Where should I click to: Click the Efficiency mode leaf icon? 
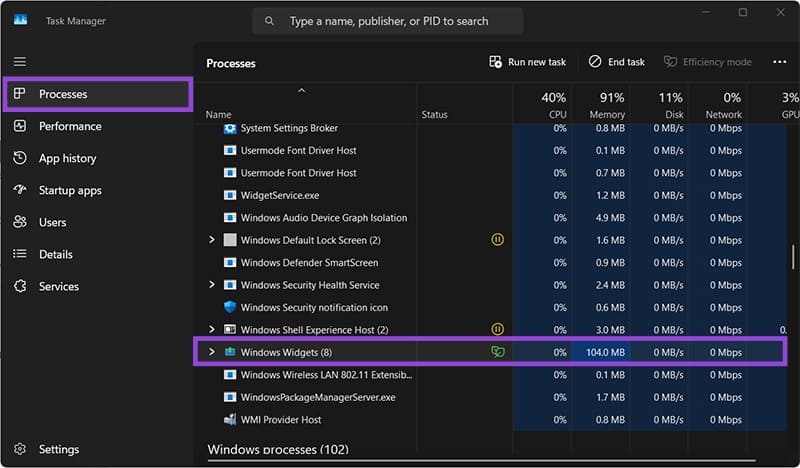point(670,62)
